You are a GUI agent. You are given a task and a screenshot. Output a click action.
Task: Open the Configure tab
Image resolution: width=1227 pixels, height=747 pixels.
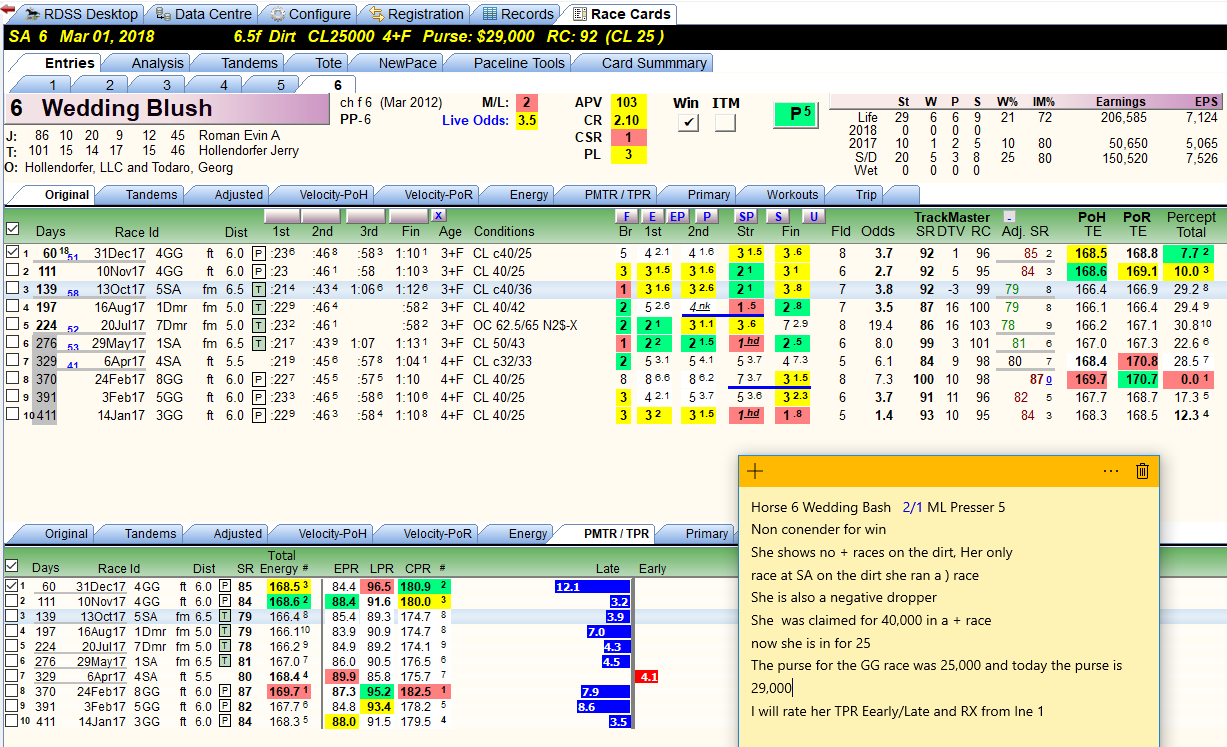pos(309,14)
